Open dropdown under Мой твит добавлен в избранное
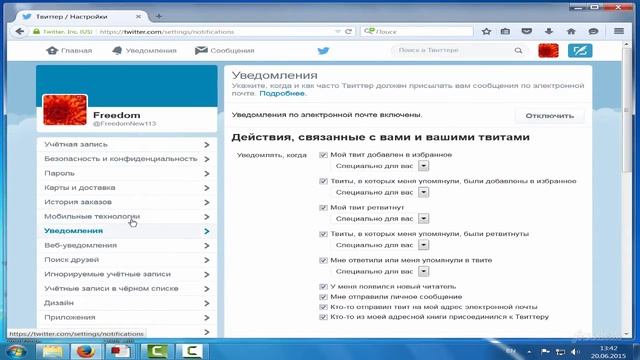The height and width of the screenshot is (360, 640). (423, 166)
